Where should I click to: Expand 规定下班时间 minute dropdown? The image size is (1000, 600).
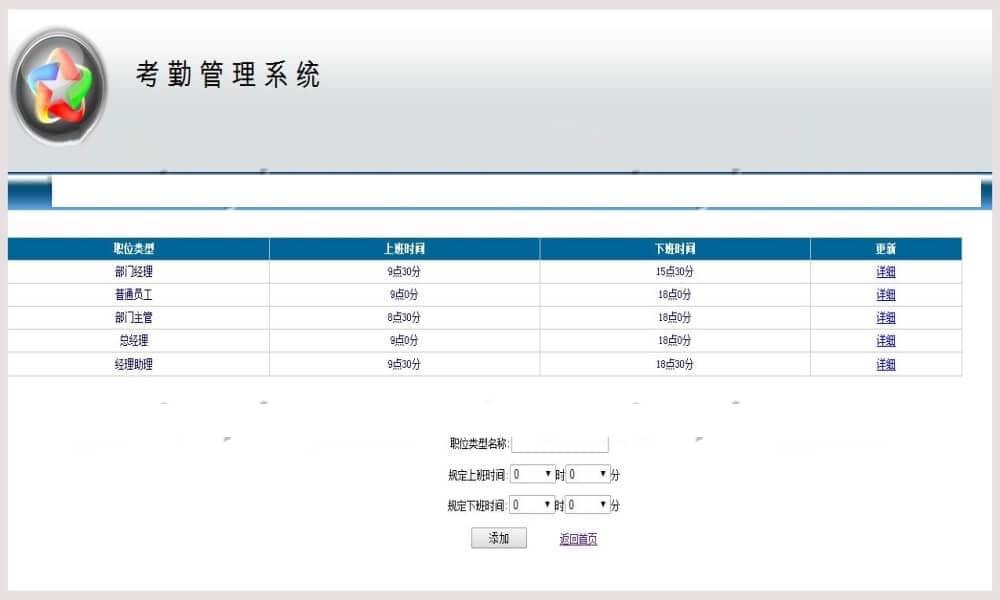click(588, 505)
